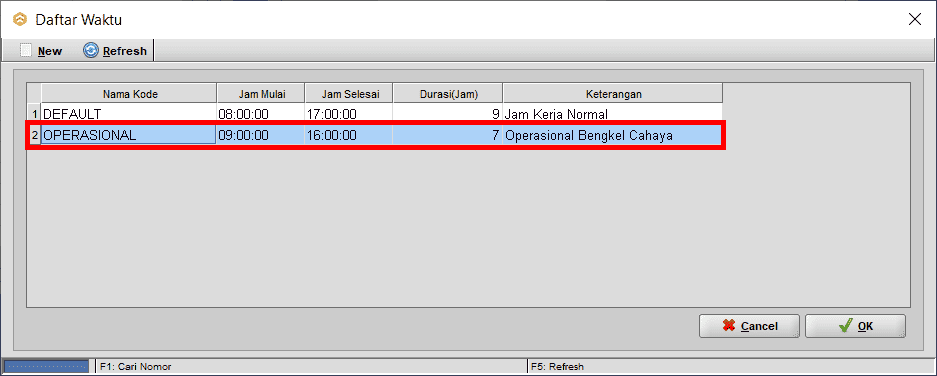Select row number 2 header
The width and height of the screenshot is (937, 376).
tap(35, 136)
